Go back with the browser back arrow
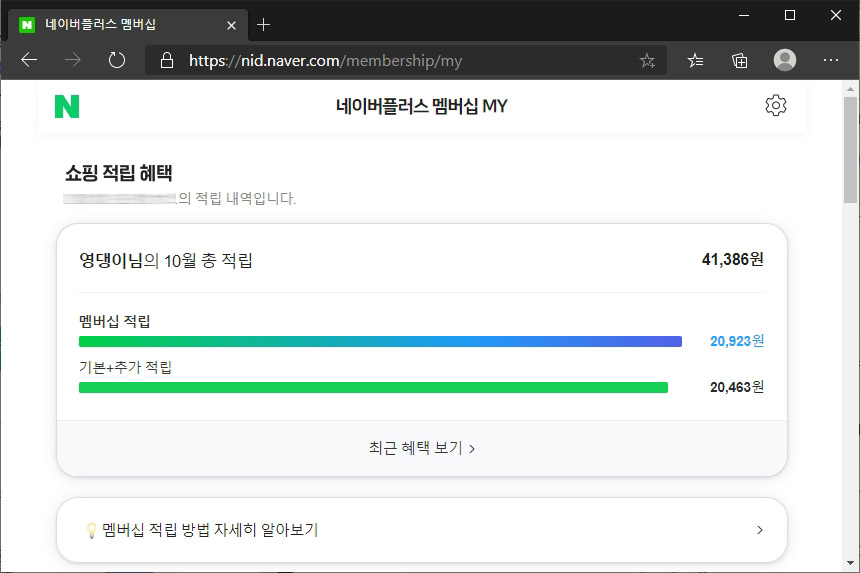860x573 pixels. (29, 60)
